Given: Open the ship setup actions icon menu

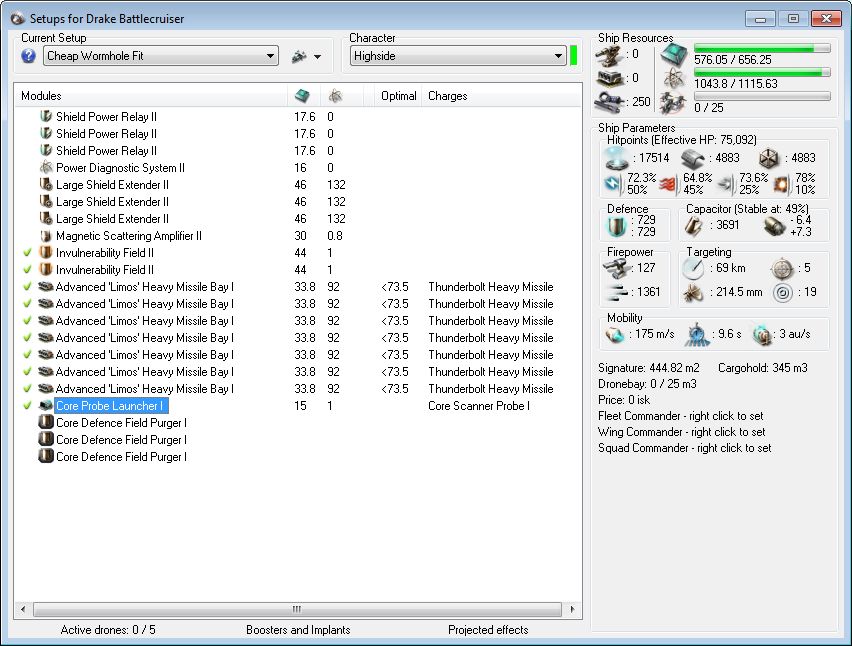Looking at the screenshot, I should pyautogui.click(x=299, y=56).
